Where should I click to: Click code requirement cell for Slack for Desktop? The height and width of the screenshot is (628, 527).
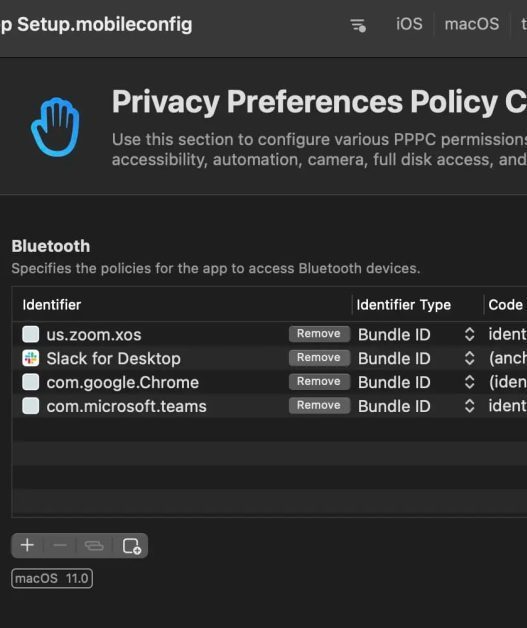click(507, 358)
